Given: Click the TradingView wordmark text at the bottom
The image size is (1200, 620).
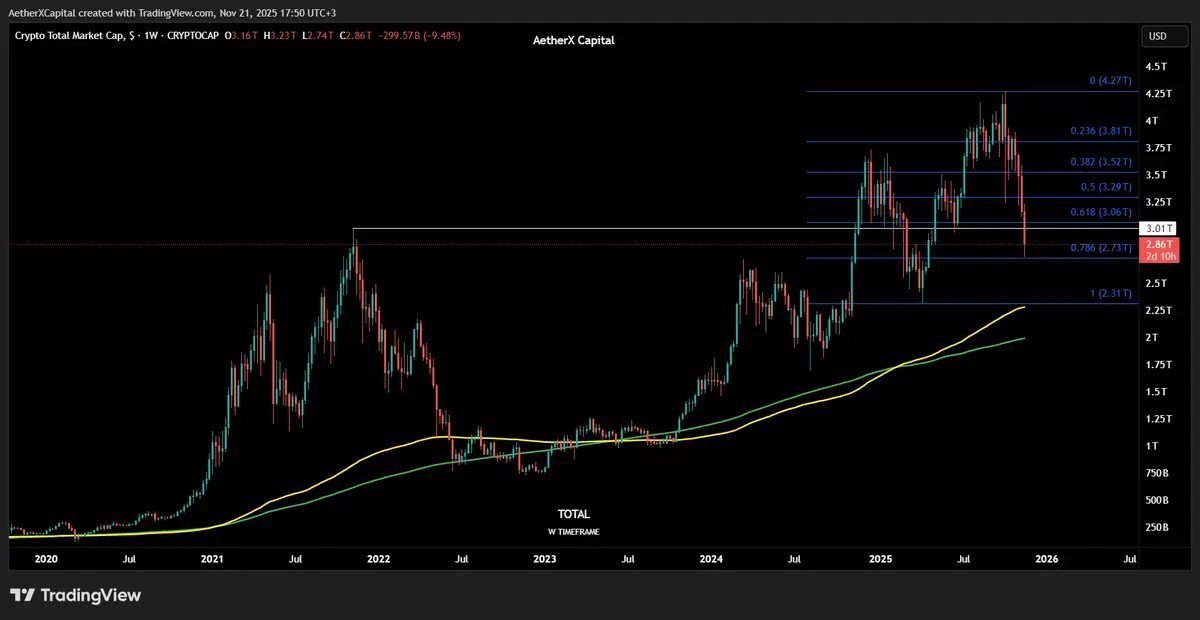Looking at the screenshot, I should [91, 596].
